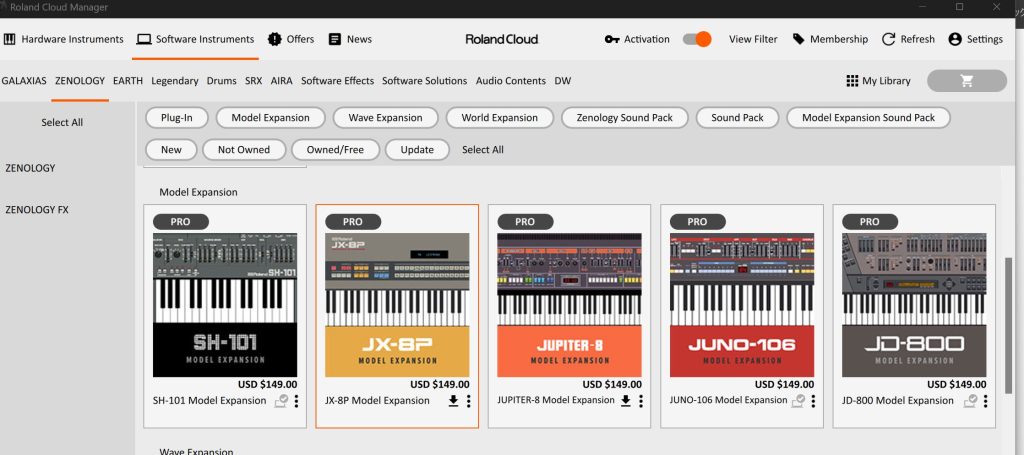The image size is (1024, 455).
Task: Toggle the Not Owned filter
Action: (x=243, y=149)
